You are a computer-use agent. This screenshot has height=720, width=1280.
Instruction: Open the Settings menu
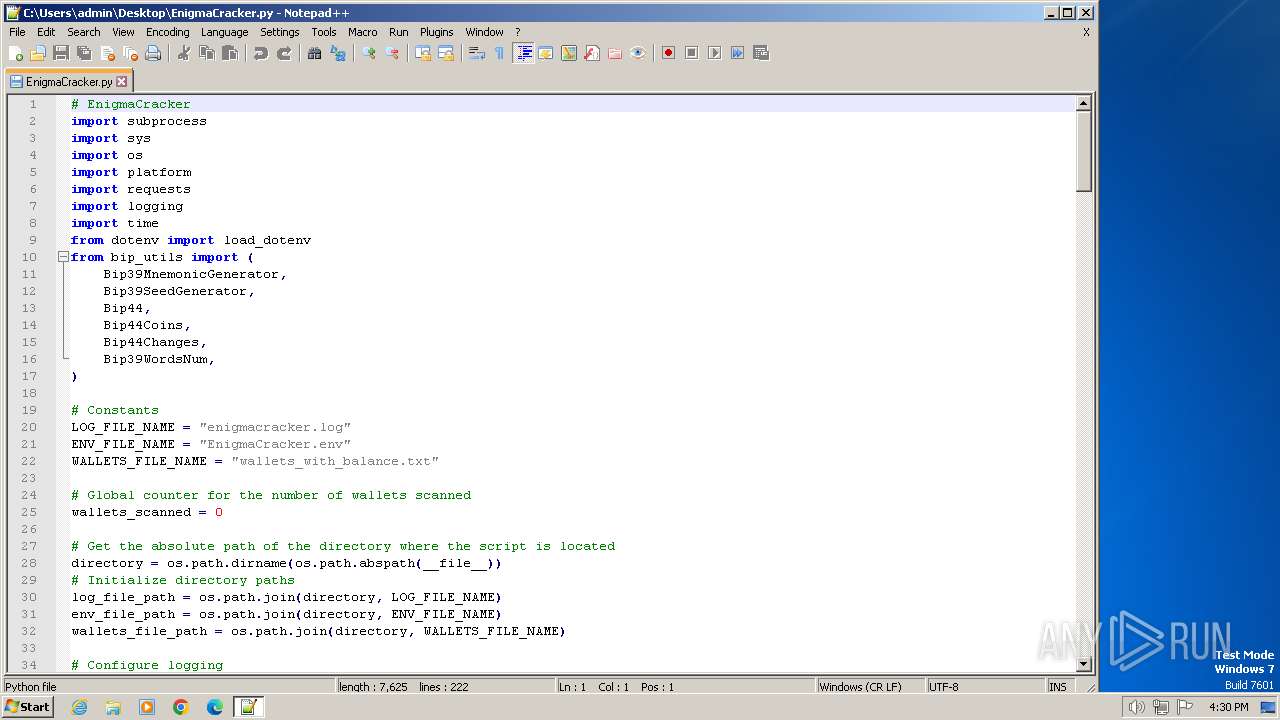[x=280, y=32]
